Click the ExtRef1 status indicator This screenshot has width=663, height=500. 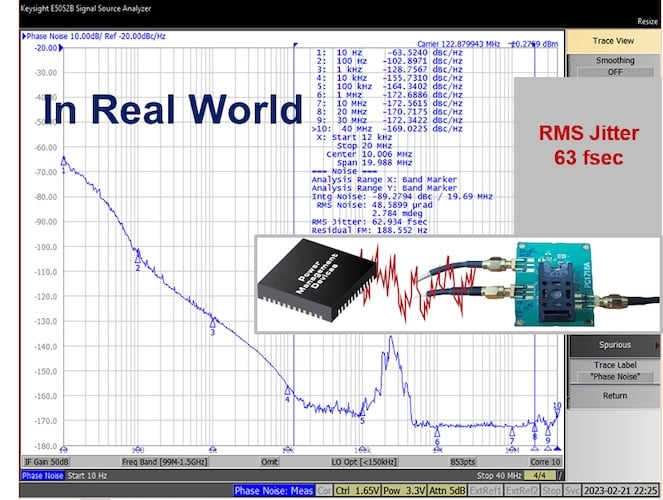pos(485,490)
